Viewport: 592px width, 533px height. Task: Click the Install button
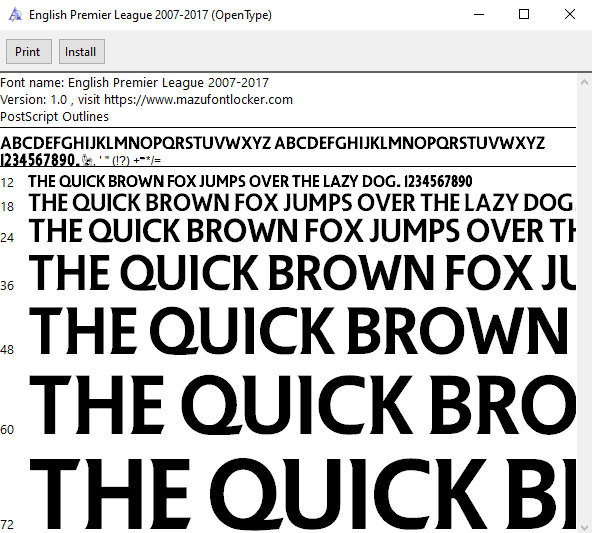(x=82, y=51)
